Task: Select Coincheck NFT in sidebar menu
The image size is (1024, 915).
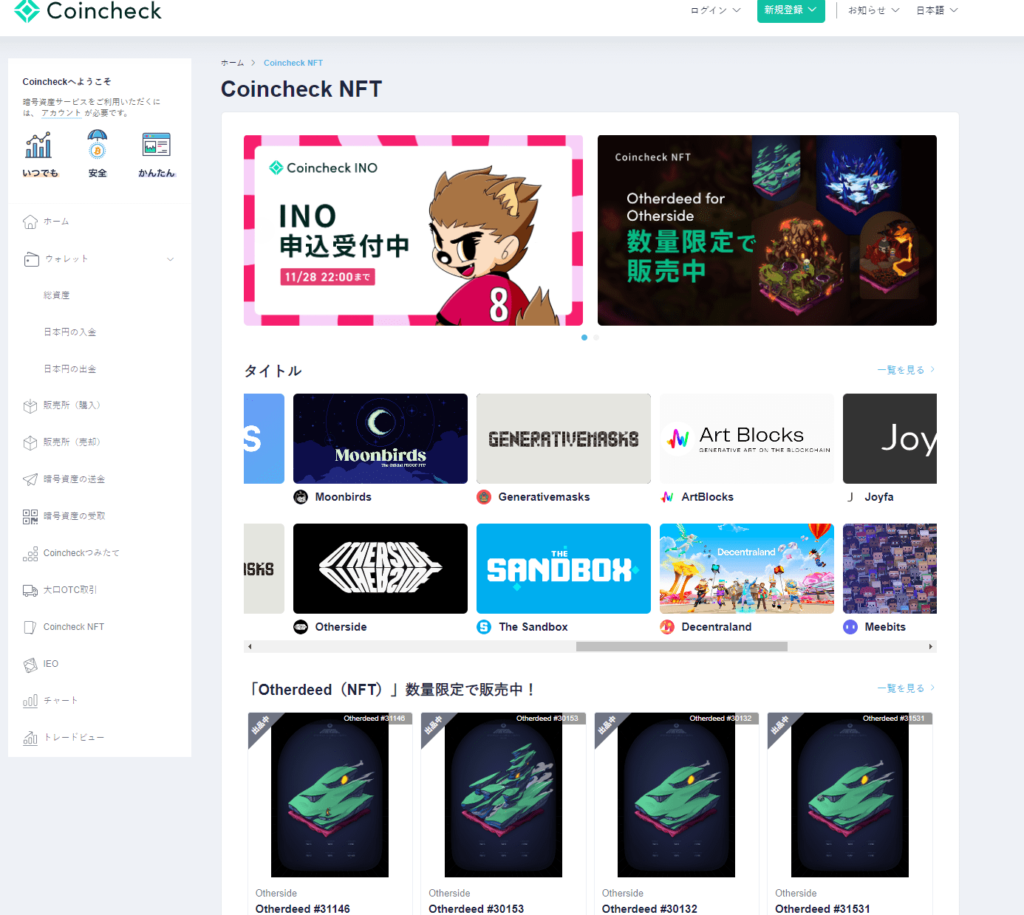Action: click(x=73, y=627)
